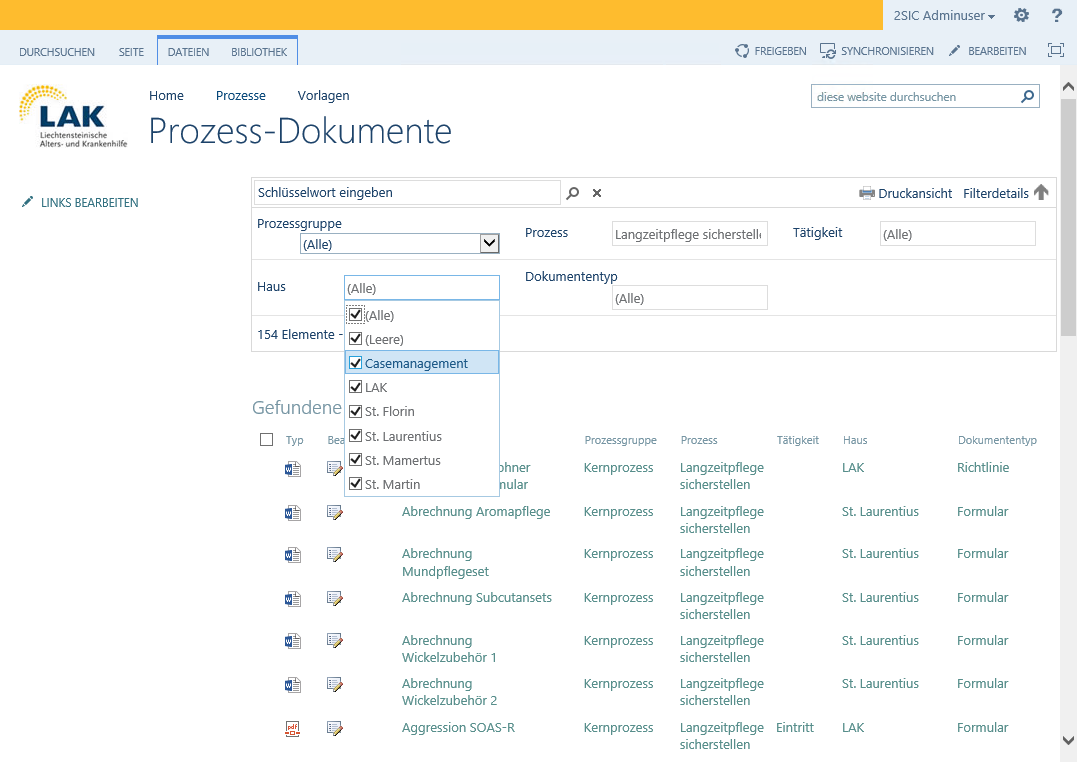Open help via the question mark icon
This screenshot has height=762, width=1077.
(1057, 15)
